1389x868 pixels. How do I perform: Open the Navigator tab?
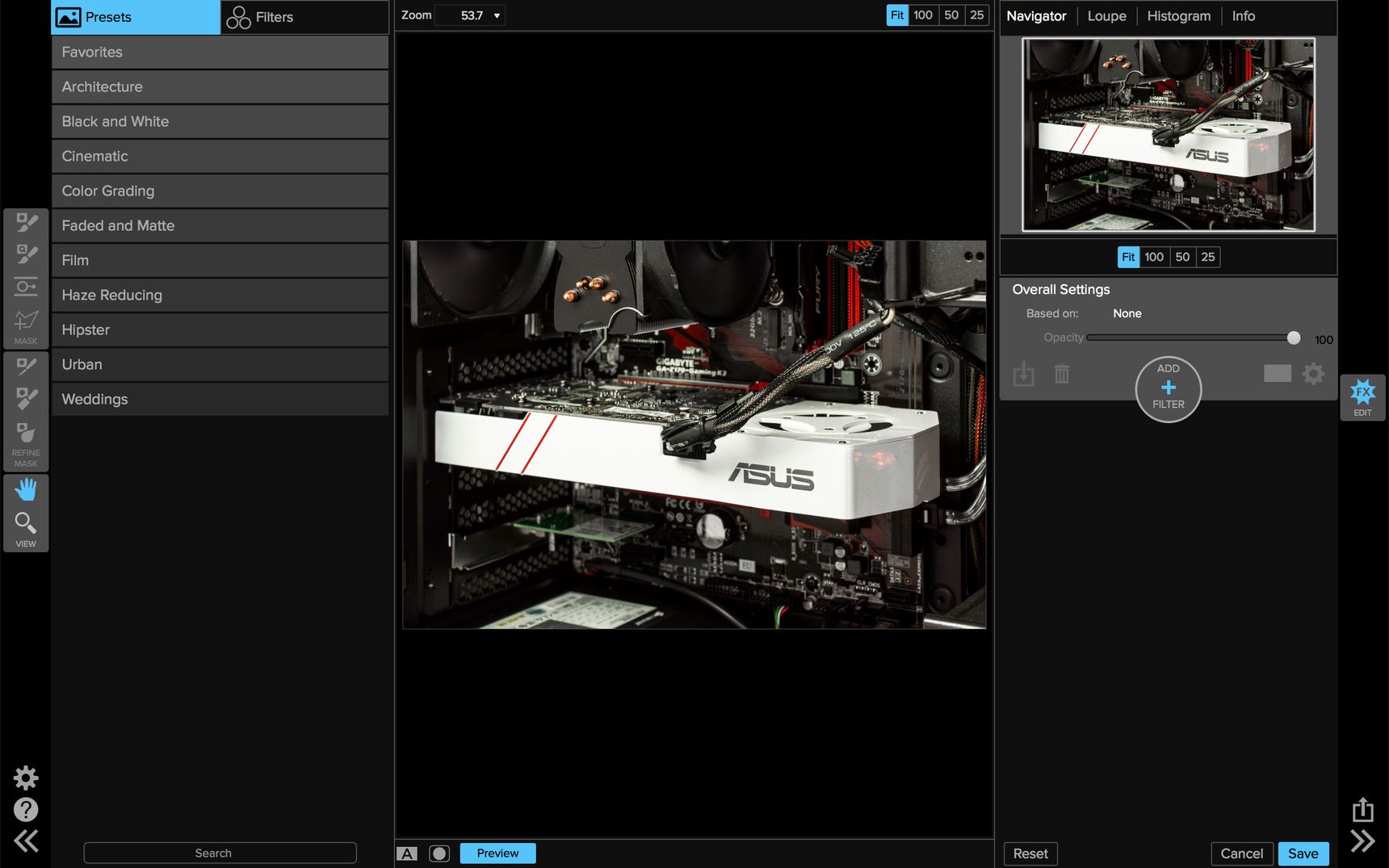point(1036,16)
